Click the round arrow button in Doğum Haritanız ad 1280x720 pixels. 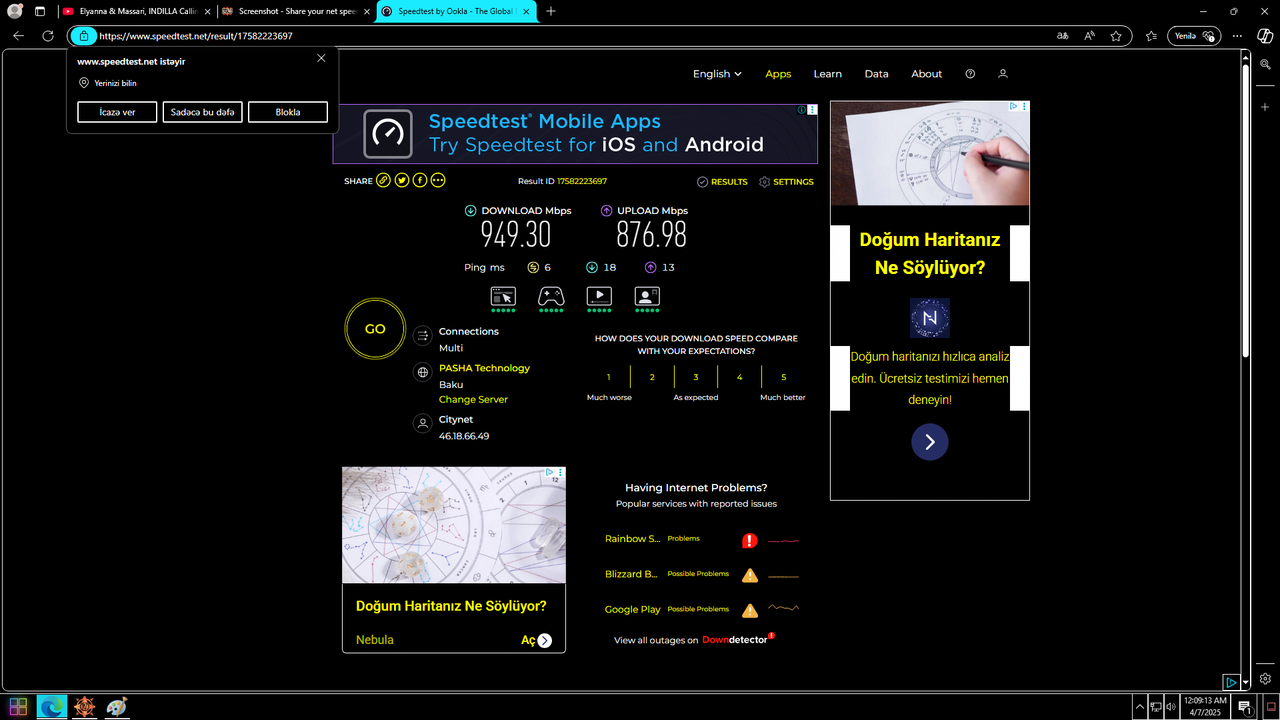point(930,442)
